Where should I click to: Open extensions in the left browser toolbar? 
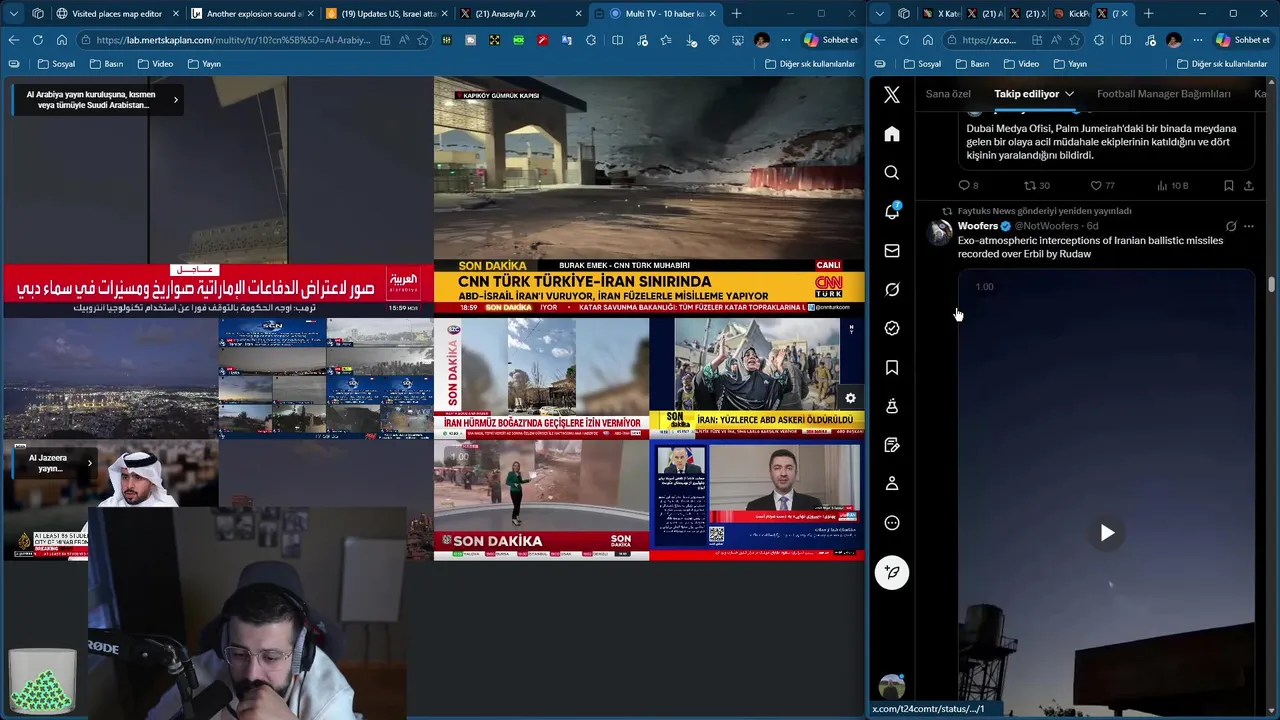click(x=591, y=40)
